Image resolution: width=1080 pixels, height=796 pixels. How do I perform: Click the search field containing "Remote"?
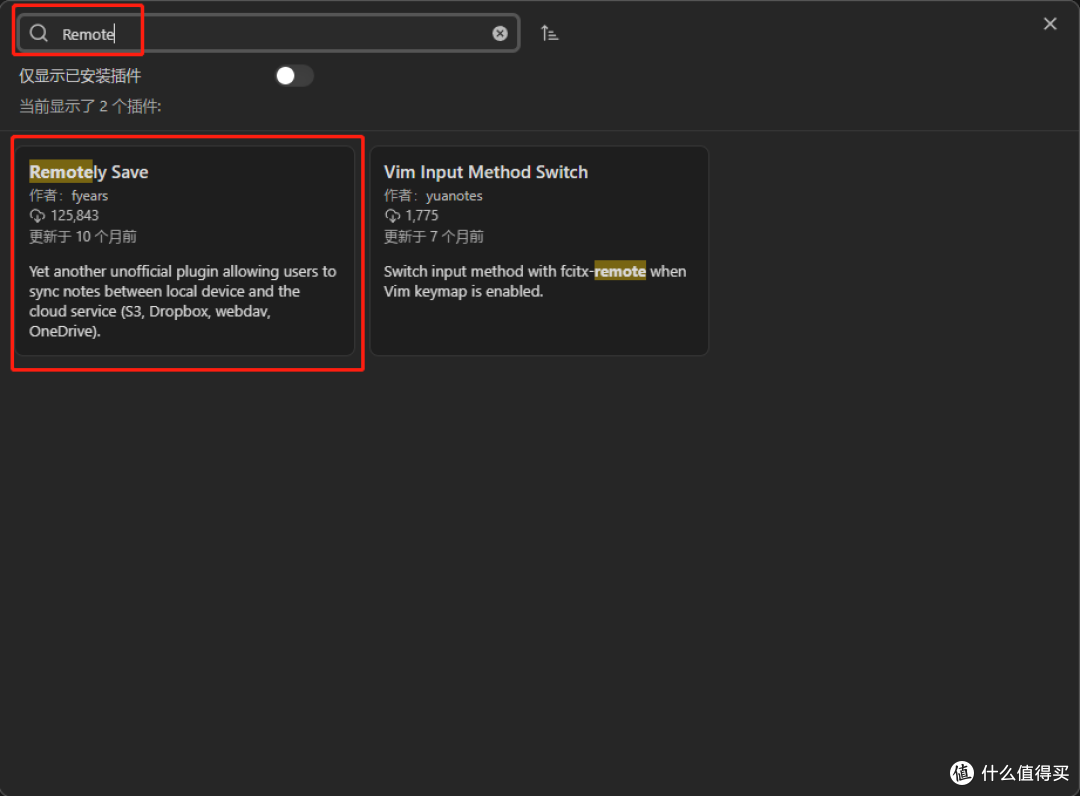point(280,34)
